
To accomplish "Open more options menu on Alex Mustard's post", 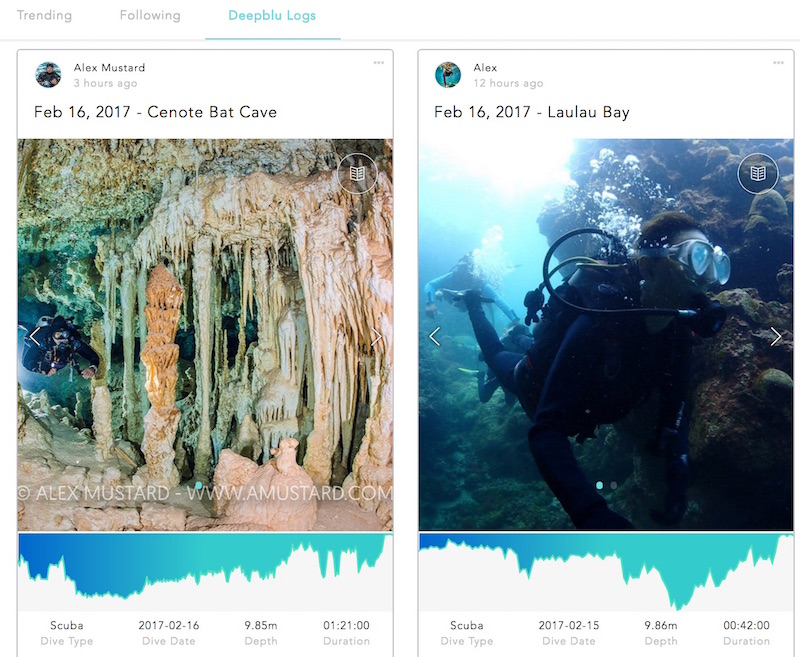I will pos(379,63).
